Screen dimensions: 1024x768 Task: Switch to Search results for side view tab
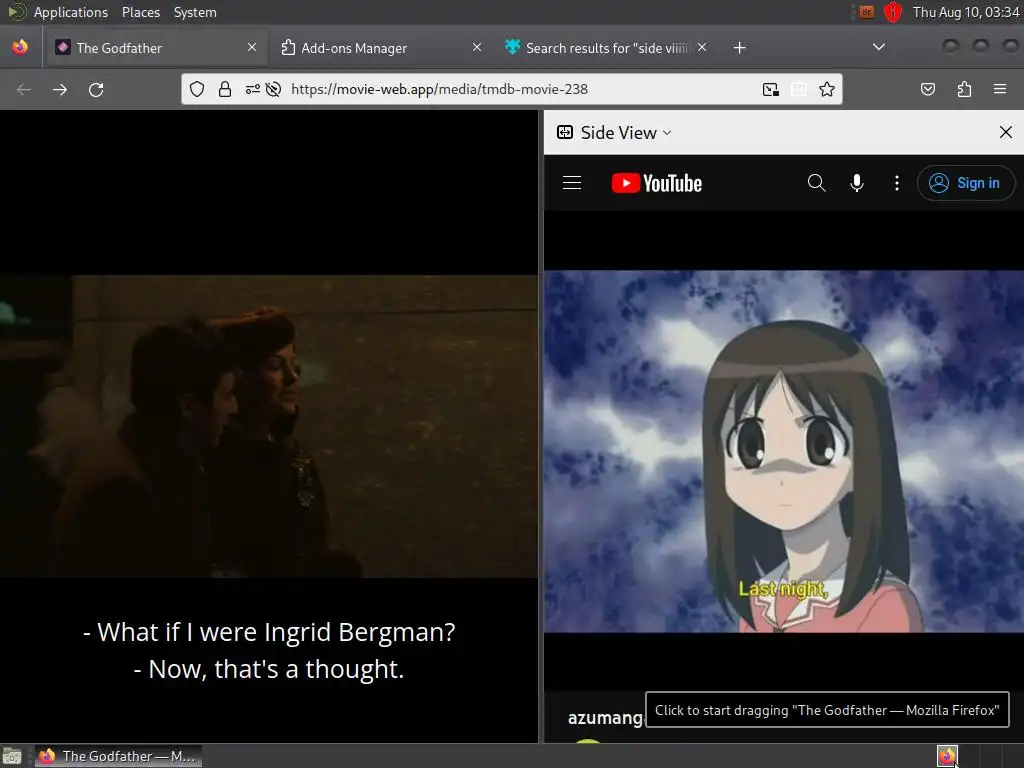click(606, 48)
